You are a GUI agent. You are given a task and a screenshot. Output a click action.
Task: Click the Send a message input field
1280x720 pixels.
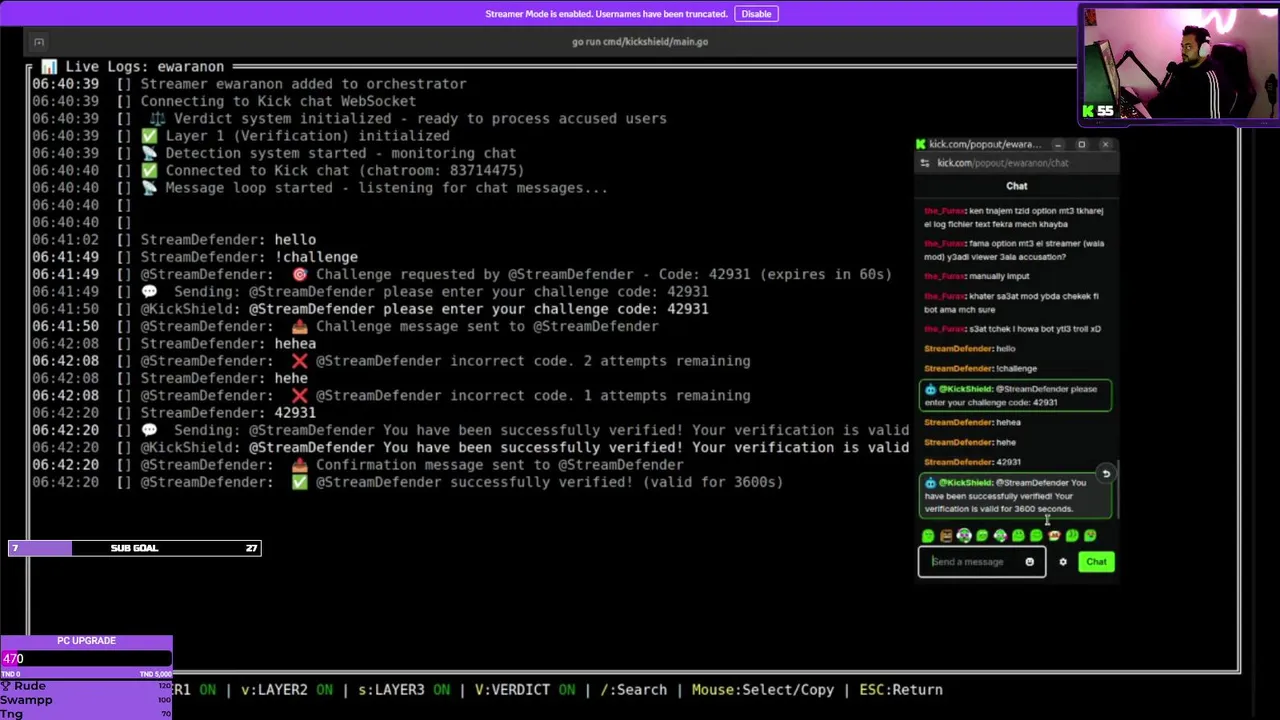pyautogui.click(x=982, y=562)
